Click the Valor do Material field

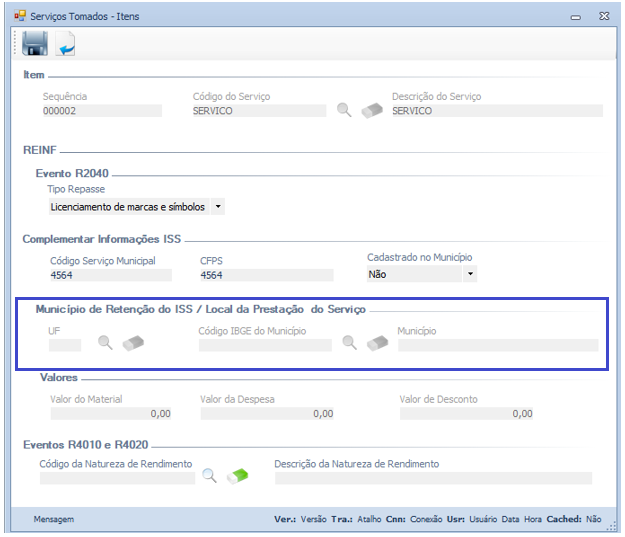tap(111, 414)
